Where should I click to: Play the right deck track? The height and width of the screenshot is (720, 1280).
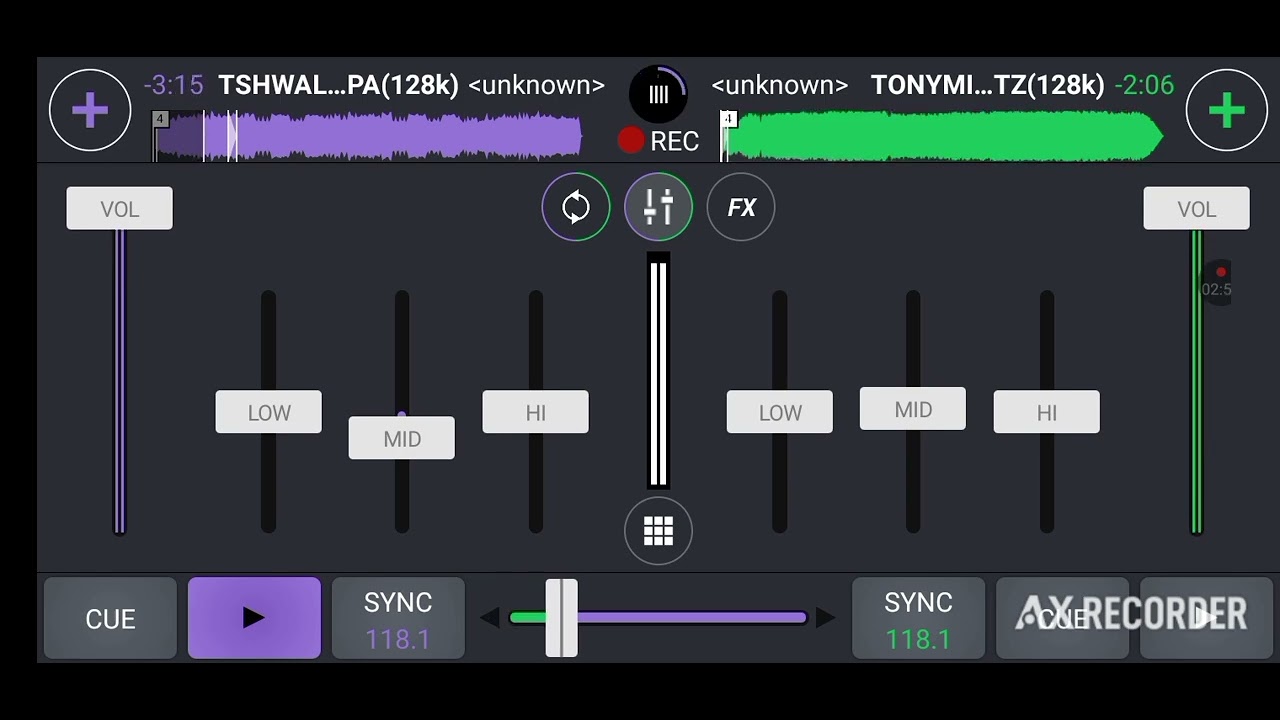point(1206,618)
